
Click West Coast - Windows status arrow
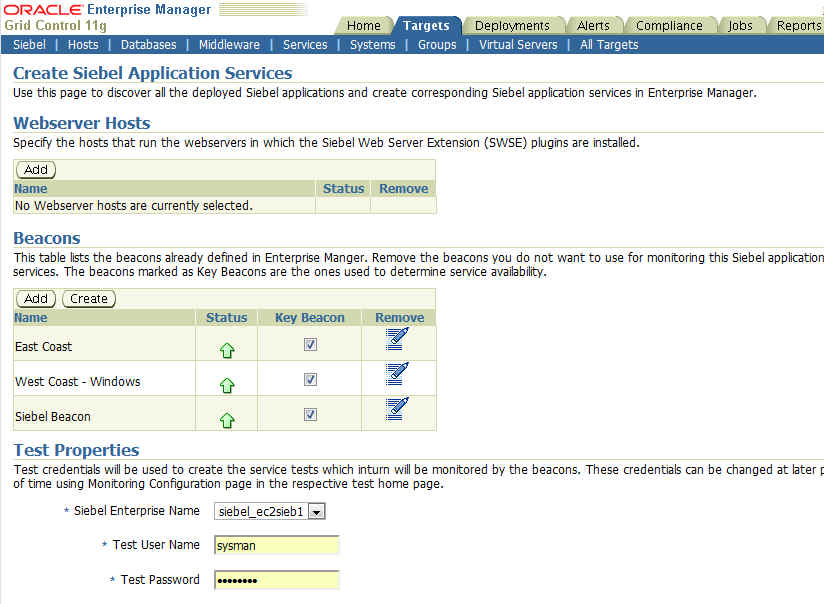pyautogui.click(x=227, y=386)
